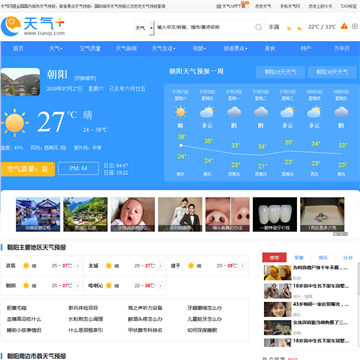360x360 pixels.
Task: Click the partly cloudy icon for 星期三
Action: point(287,112)
